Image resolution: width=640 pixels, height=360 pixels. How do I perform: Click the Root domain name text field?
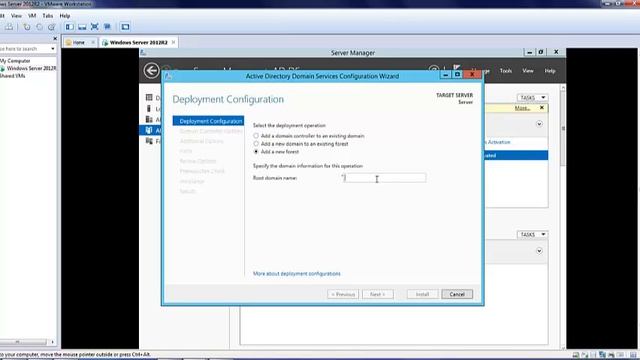tap(385, 178)
